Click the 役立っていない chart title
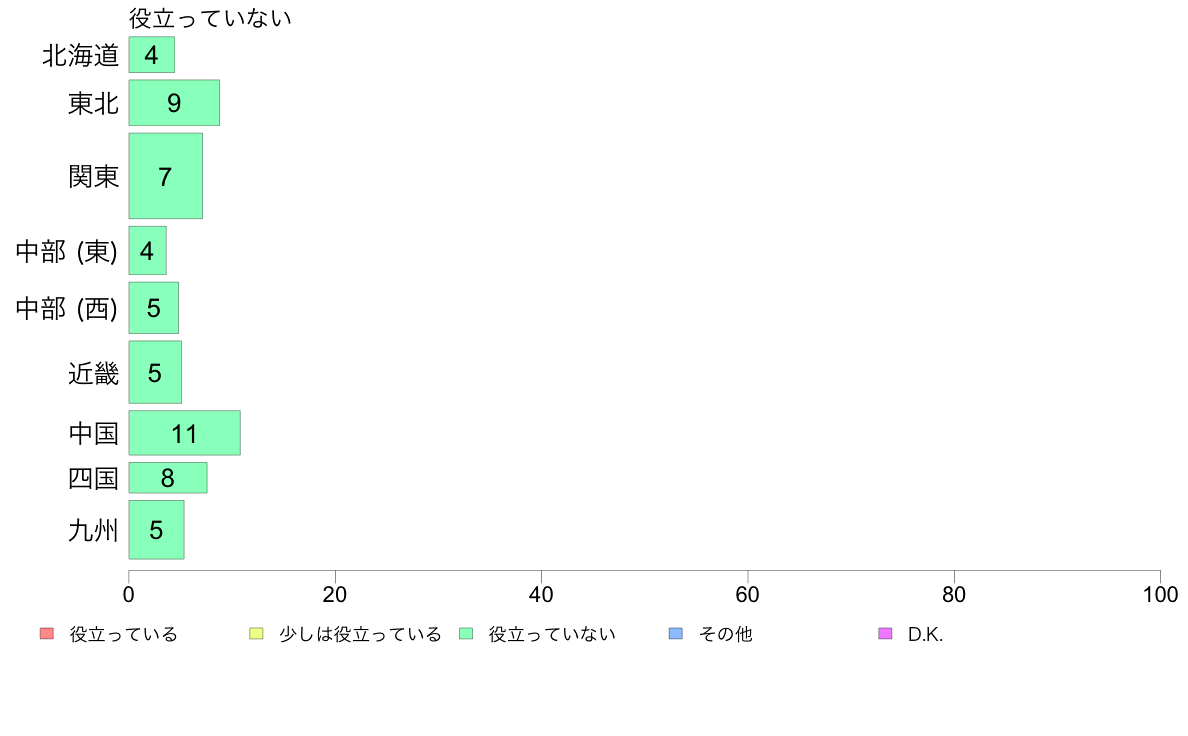The height and width of the screenshot is (736, 1188). point(210,17)
